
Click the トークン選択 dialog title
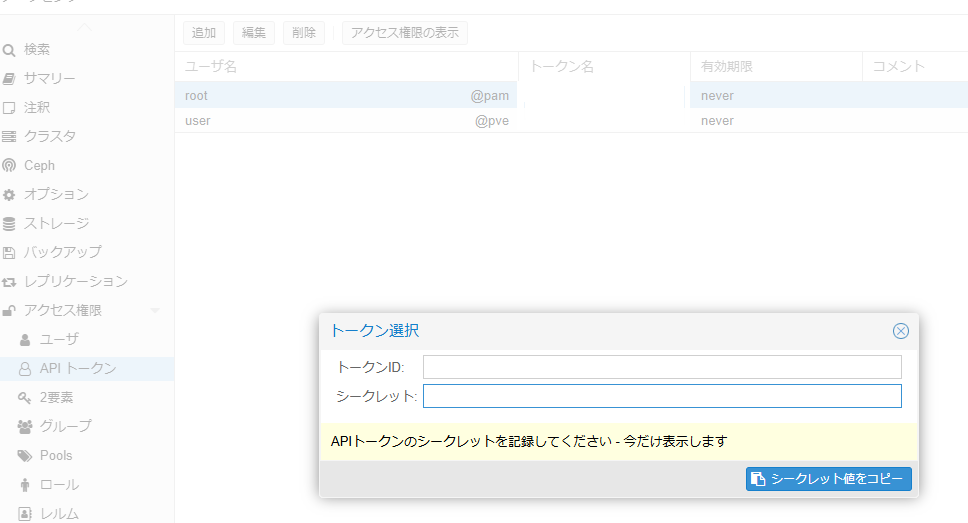375,330
